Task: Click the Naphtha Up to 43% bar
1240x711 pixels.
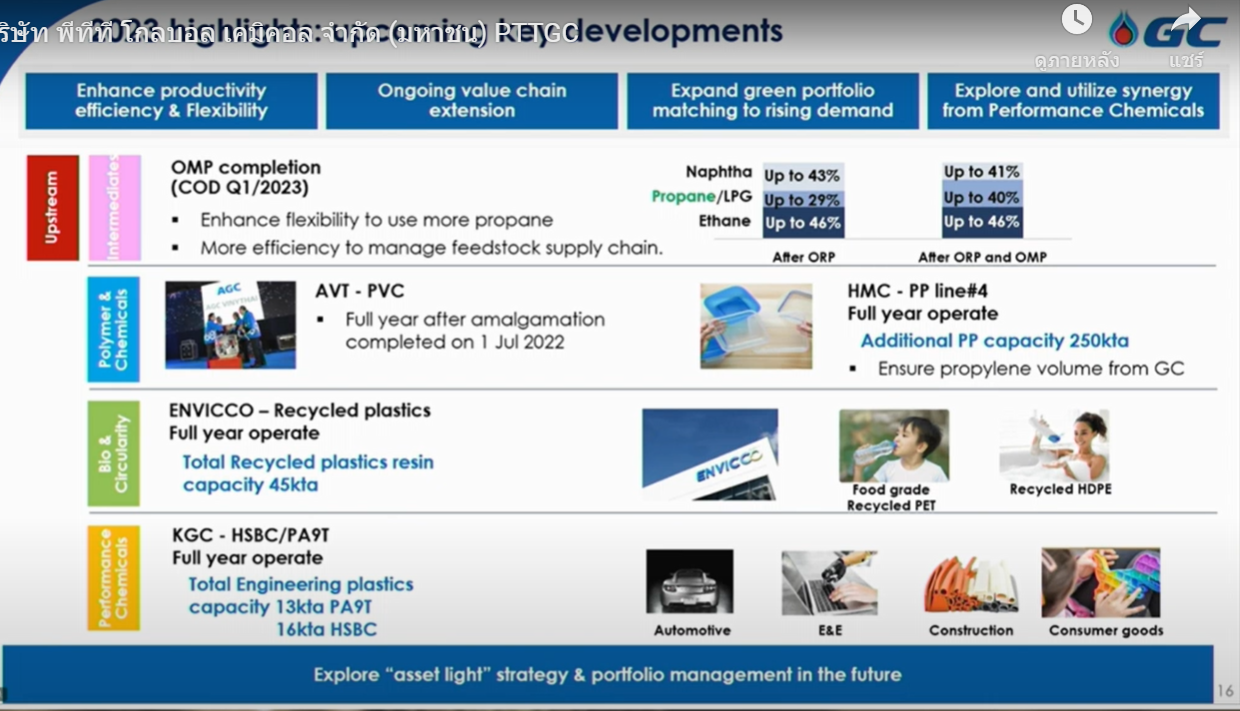Action: 803,175
